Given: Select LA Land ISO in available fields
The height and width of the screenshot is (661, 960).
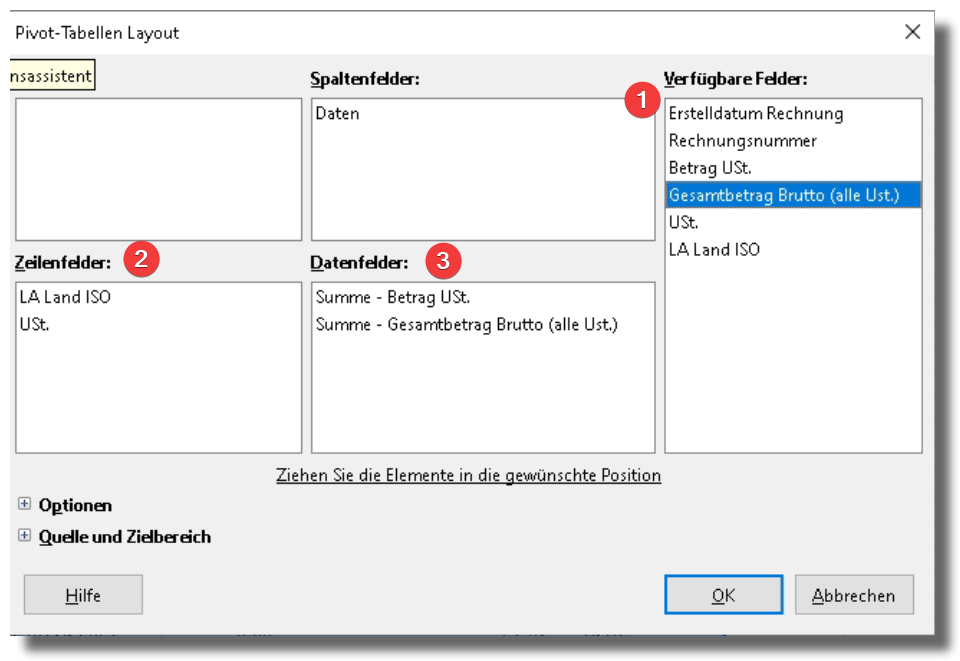Looking at the screenshot, I should [714, 249].
